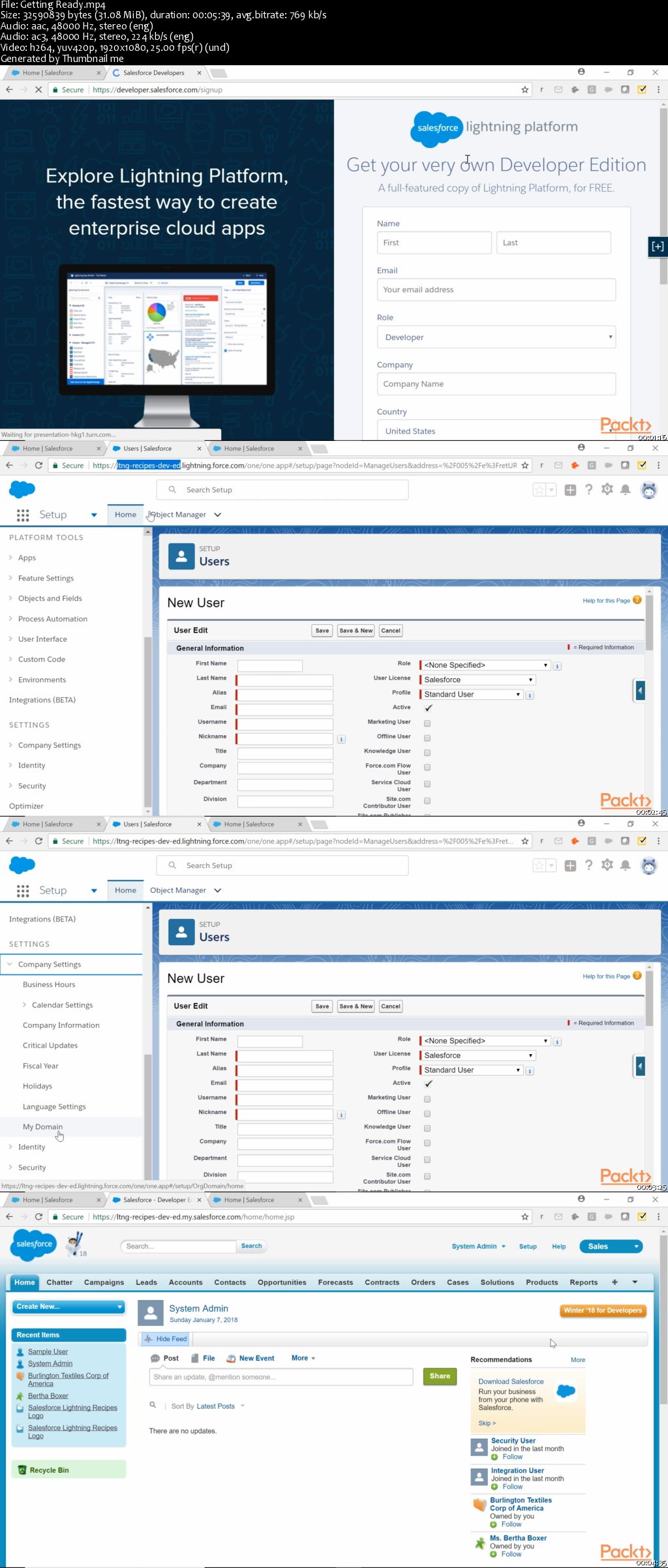Open User License dropdown in highlighted-URL Setup window
The height and width of the screenshot is (1568, 668).
pos(478,680)
